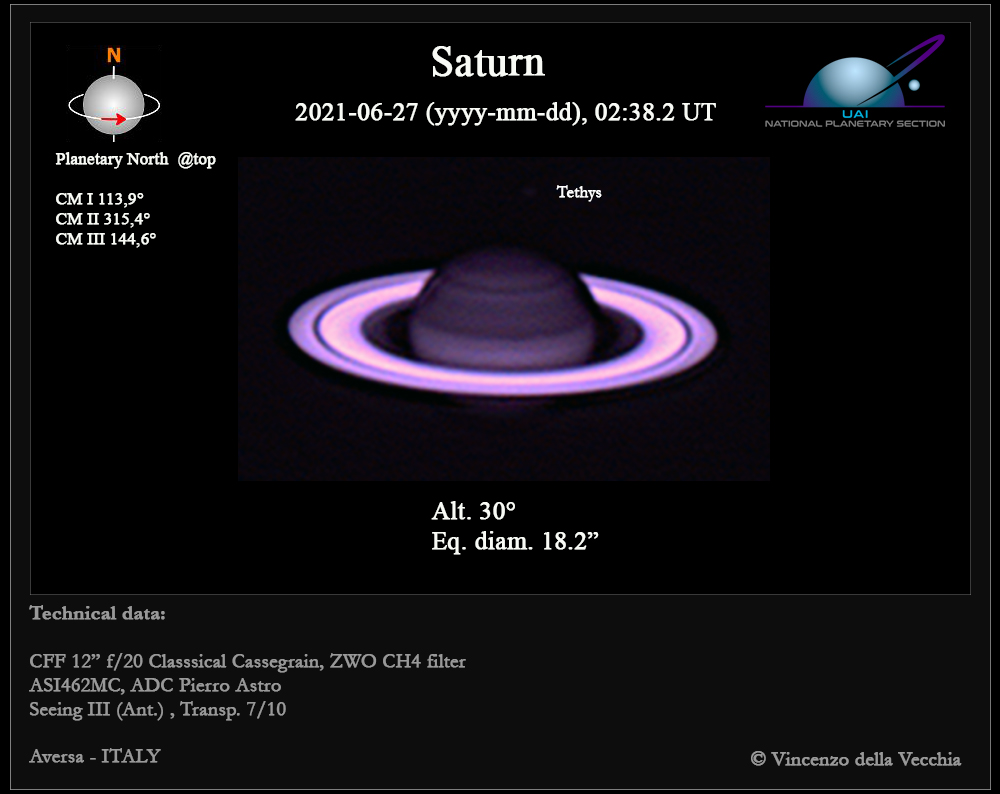Click the Saturn planet photograph
This screenshot has height=794, width=1000.
[x=504, y=318]
